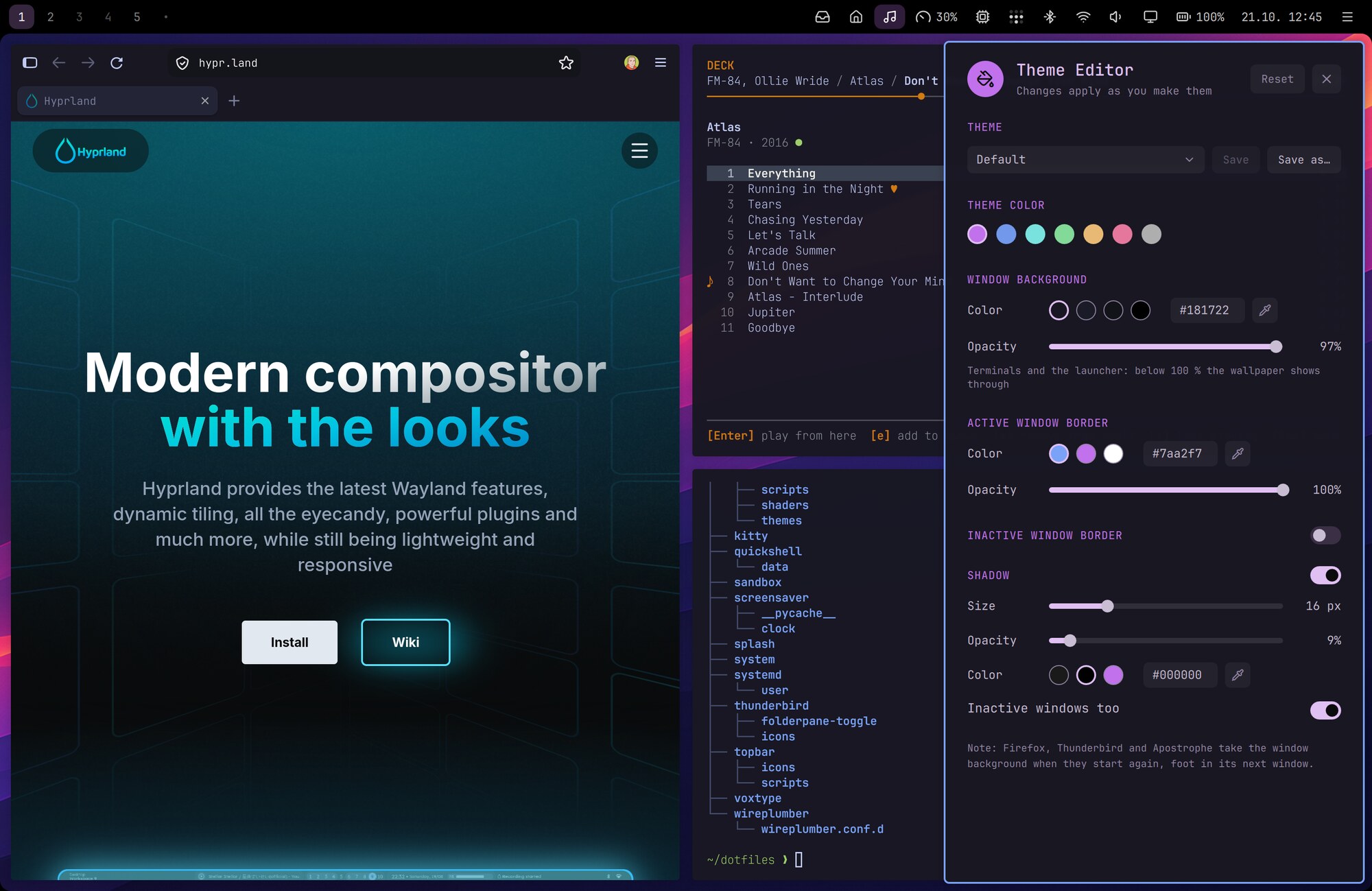
Task: Switch to workspace 4
Action: point(108,17)
